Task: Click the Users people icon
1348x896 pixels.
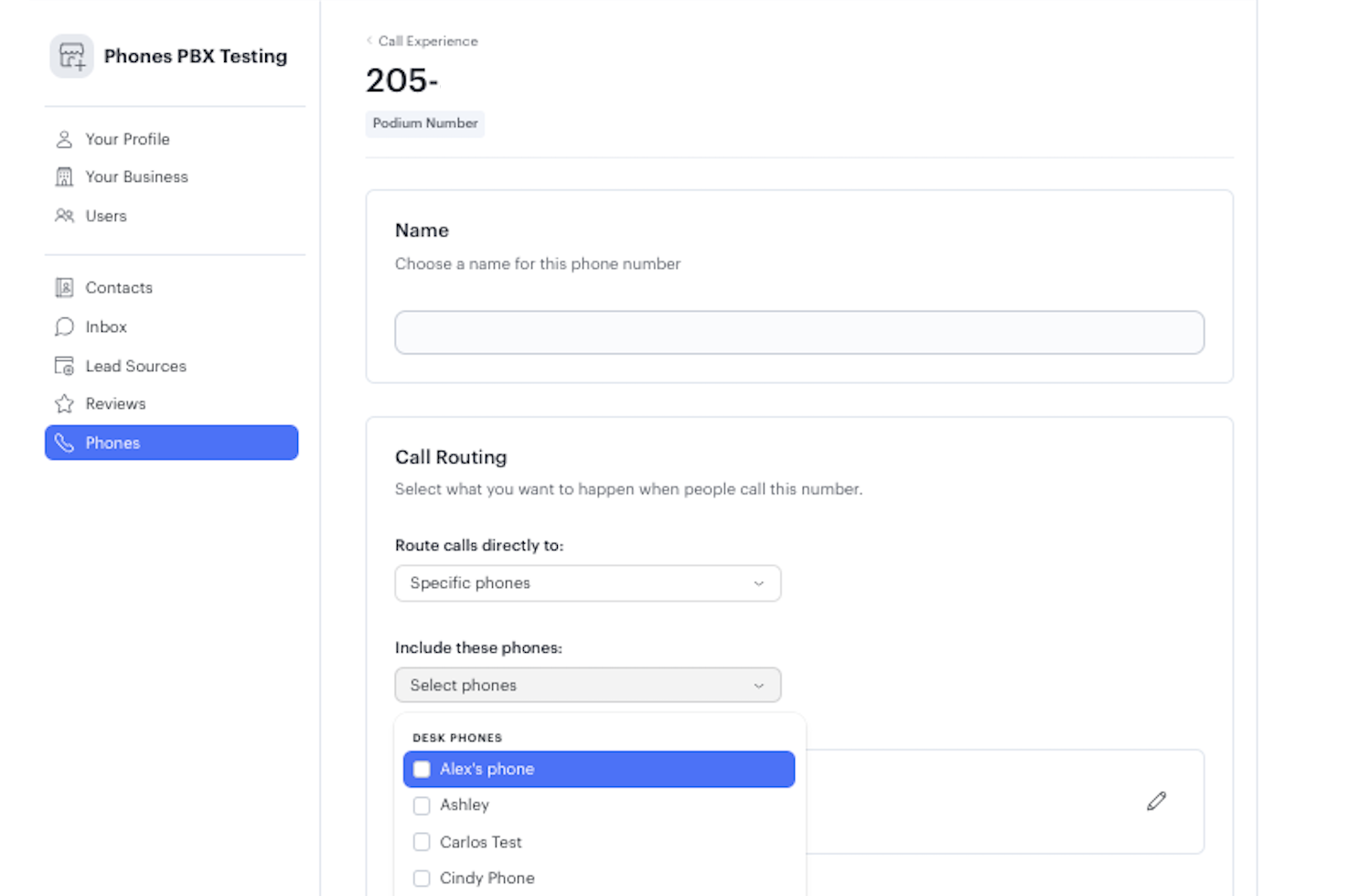Action: [x=64, y=216]
